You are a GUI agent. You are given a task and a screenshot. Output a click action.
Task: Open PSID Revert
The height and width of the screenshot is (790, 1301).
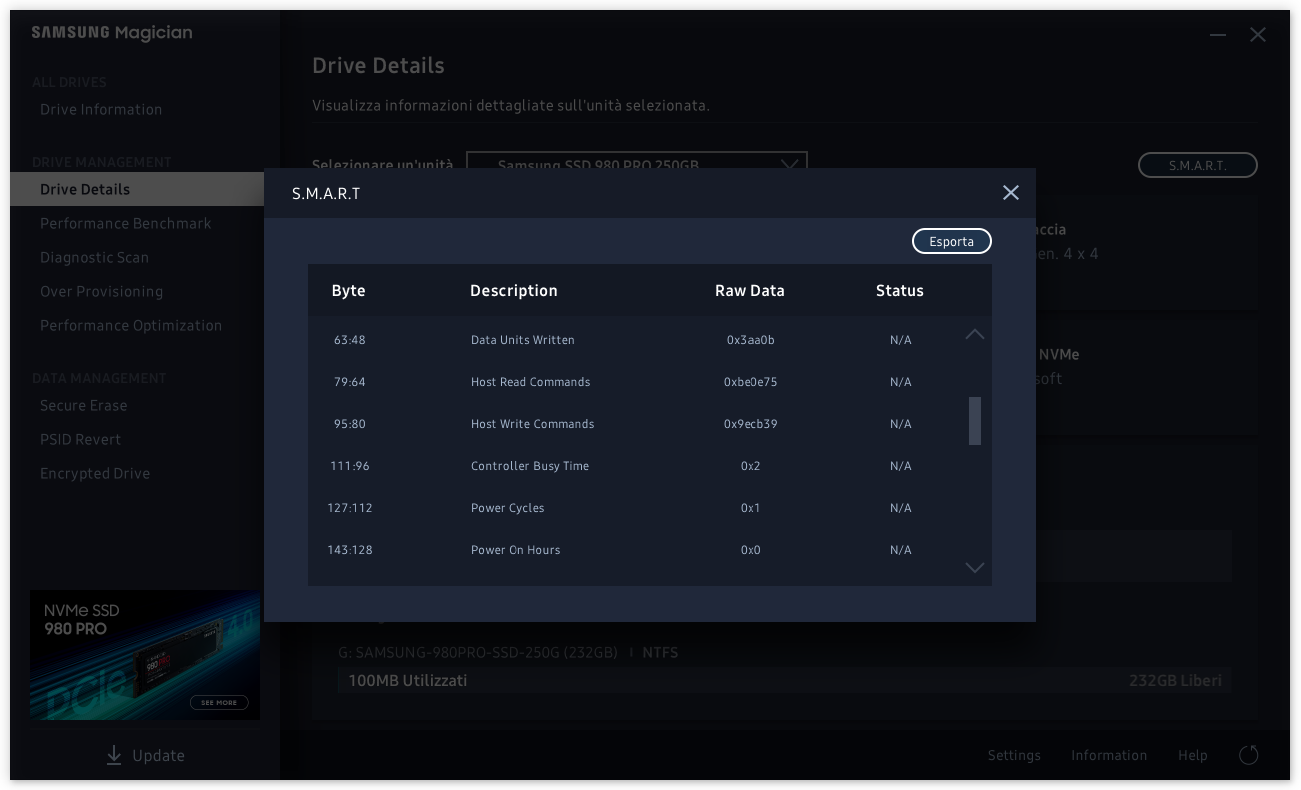80,440
